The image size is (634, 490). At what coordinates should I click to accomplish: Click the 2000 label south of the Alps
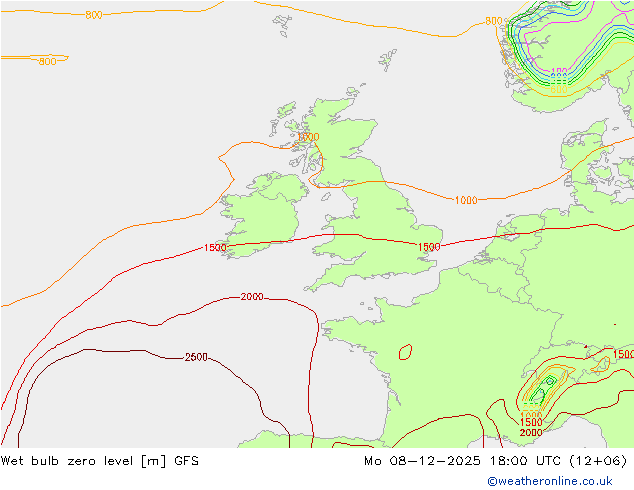531,433
